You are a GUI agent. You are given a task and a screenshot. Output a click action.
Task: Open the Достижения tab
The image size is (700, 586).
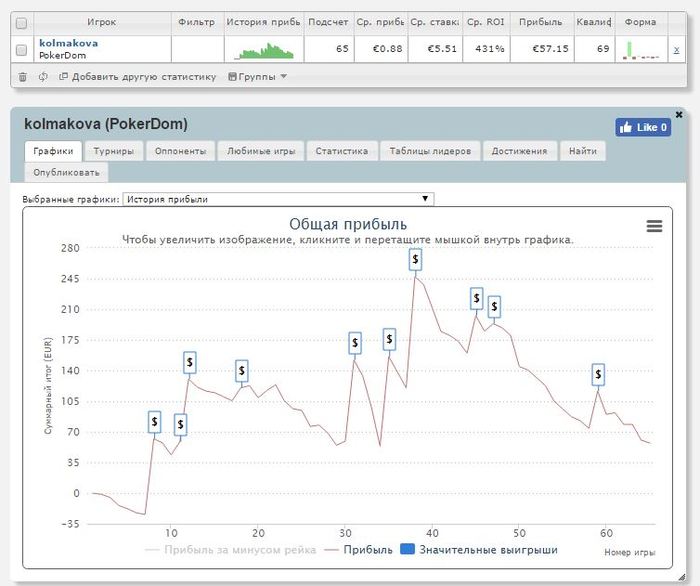pyautogui.click(x=519, y=151)
